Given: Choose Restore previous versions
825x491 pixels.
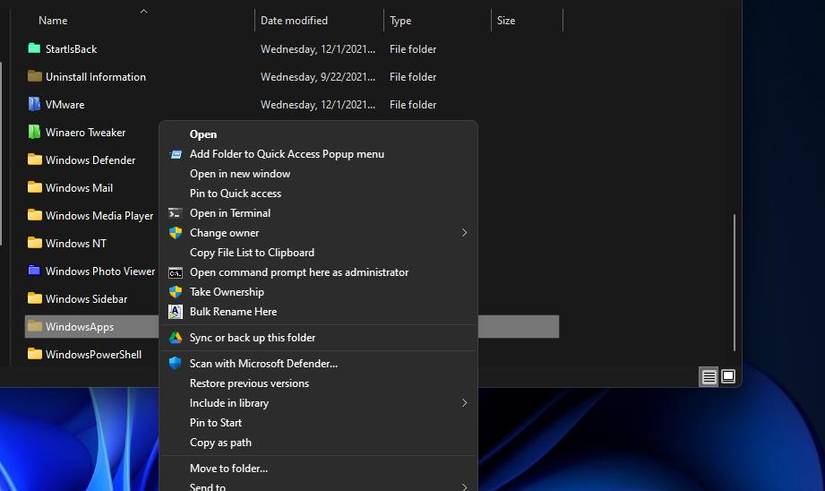Looking at the screenshot, I should click(249, 383).
